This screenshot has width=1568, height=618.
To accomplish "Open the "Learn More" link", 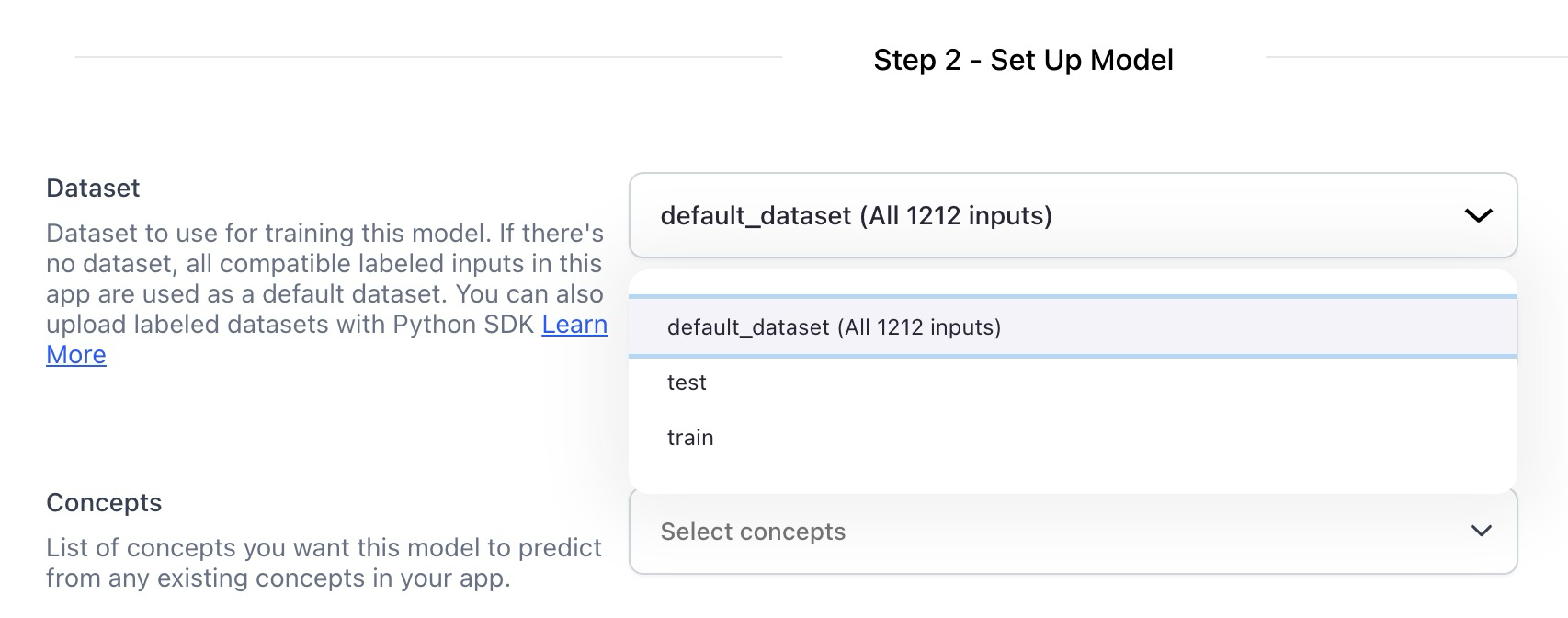I will [x=574, y=325].
